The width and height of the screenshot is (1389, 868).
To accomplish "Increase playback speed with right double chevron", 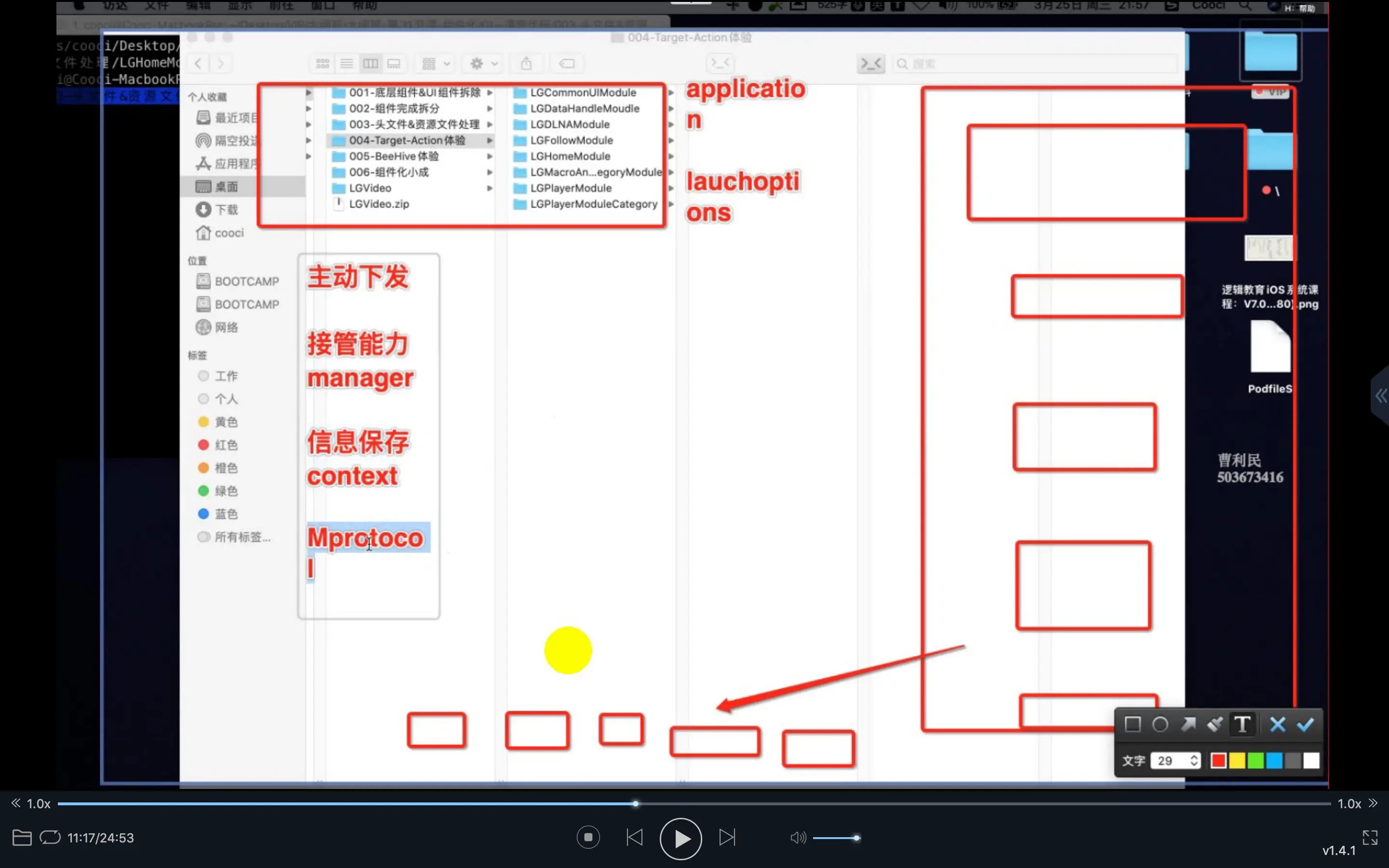I will point(1373,803).
